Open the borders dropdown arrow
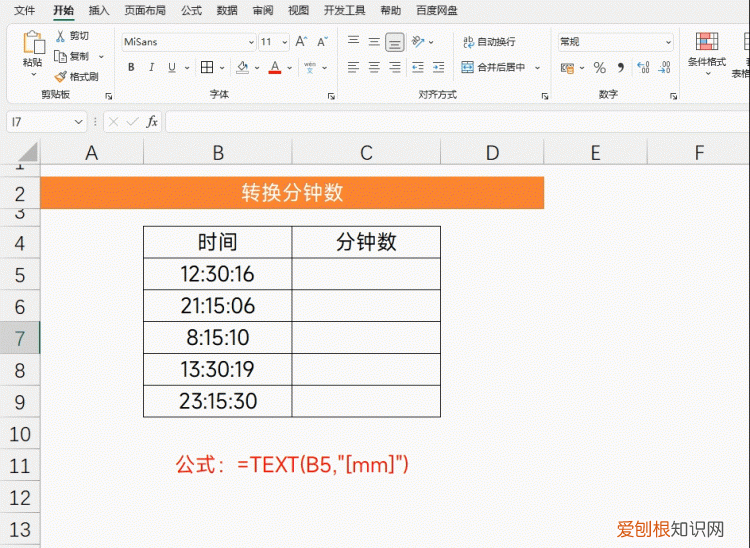750x548 pixels. pos(222,68)
